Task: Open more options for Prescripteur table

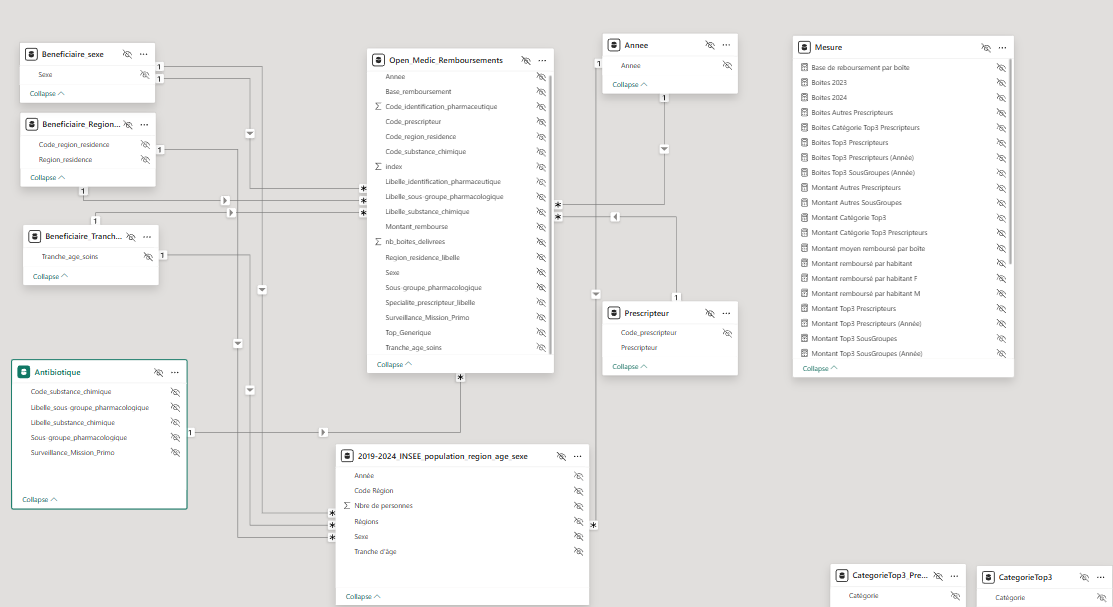Action: [x=727, y=313]
